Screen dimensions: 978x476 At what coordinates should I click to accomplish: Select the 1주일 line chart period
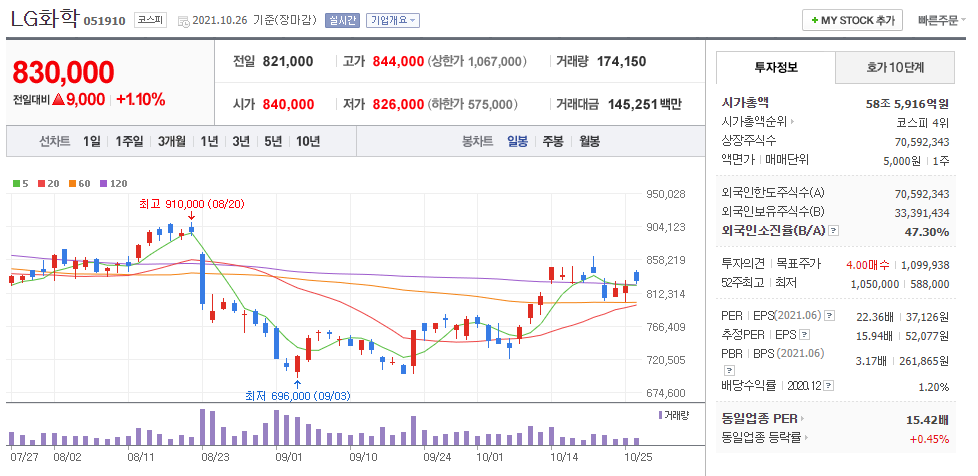[129, 142]
